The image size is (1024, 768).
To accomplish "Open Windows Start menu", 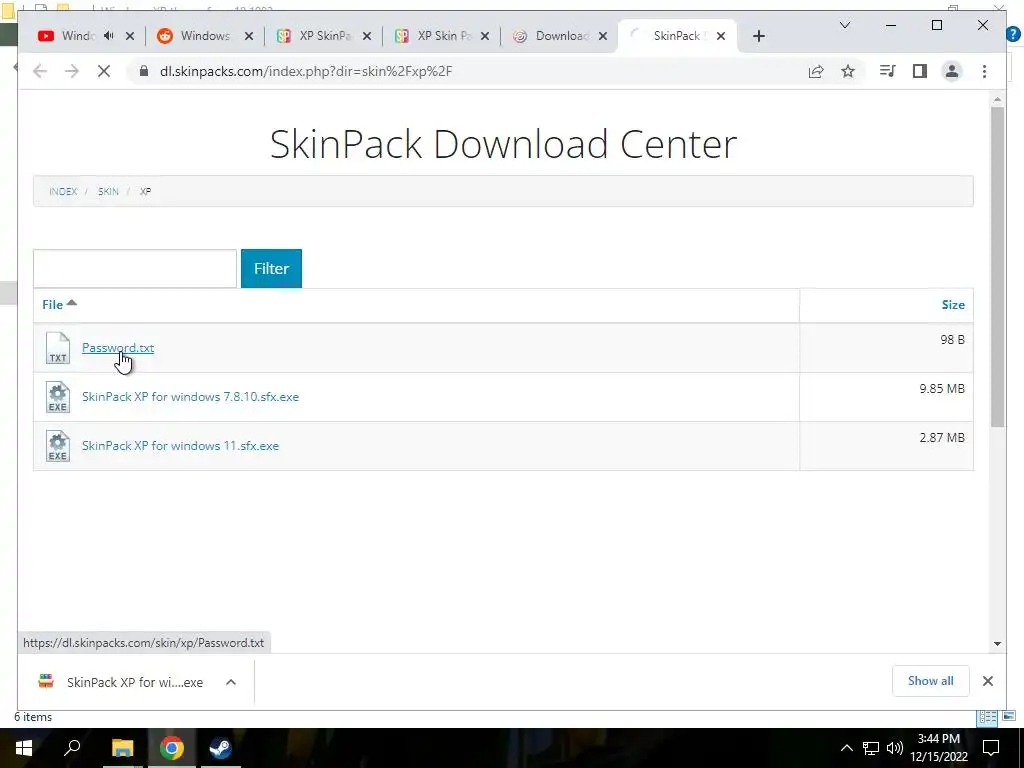I will (x=24, y=748).
